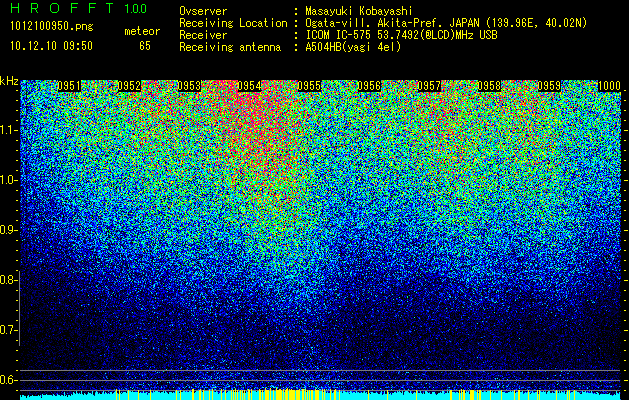629x400 pixels.
Task: Click the Receiving antenna label
Action: tap(230, 47)
